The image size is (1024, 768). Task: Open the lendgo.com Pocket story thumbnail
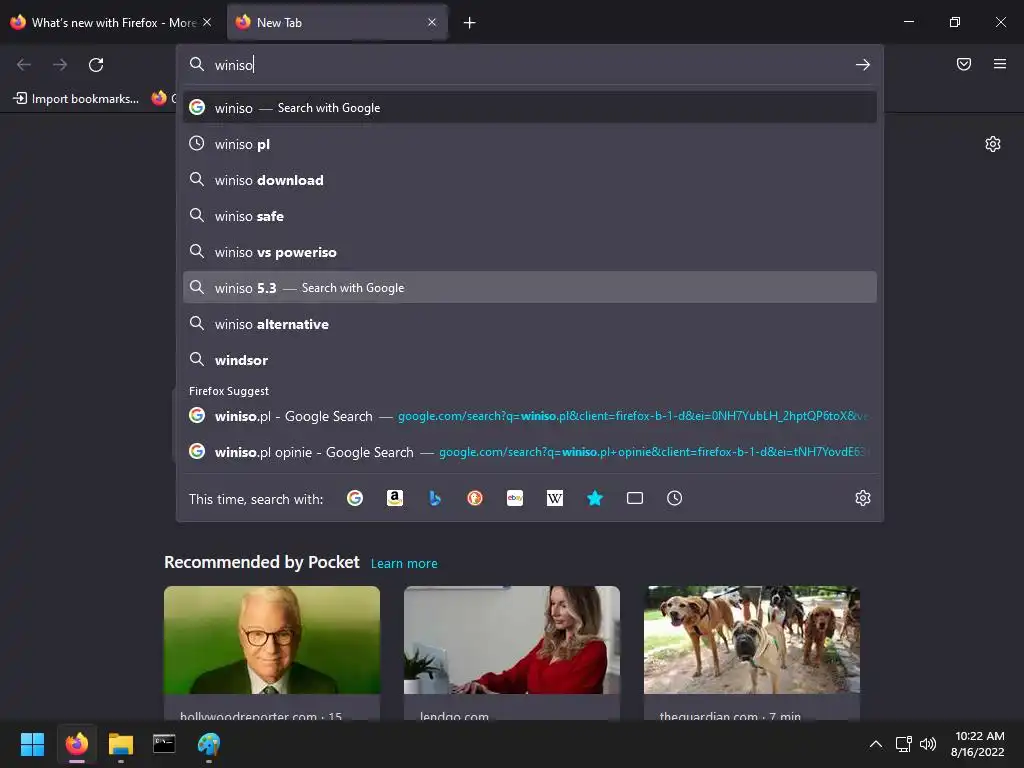coord(512,640)
